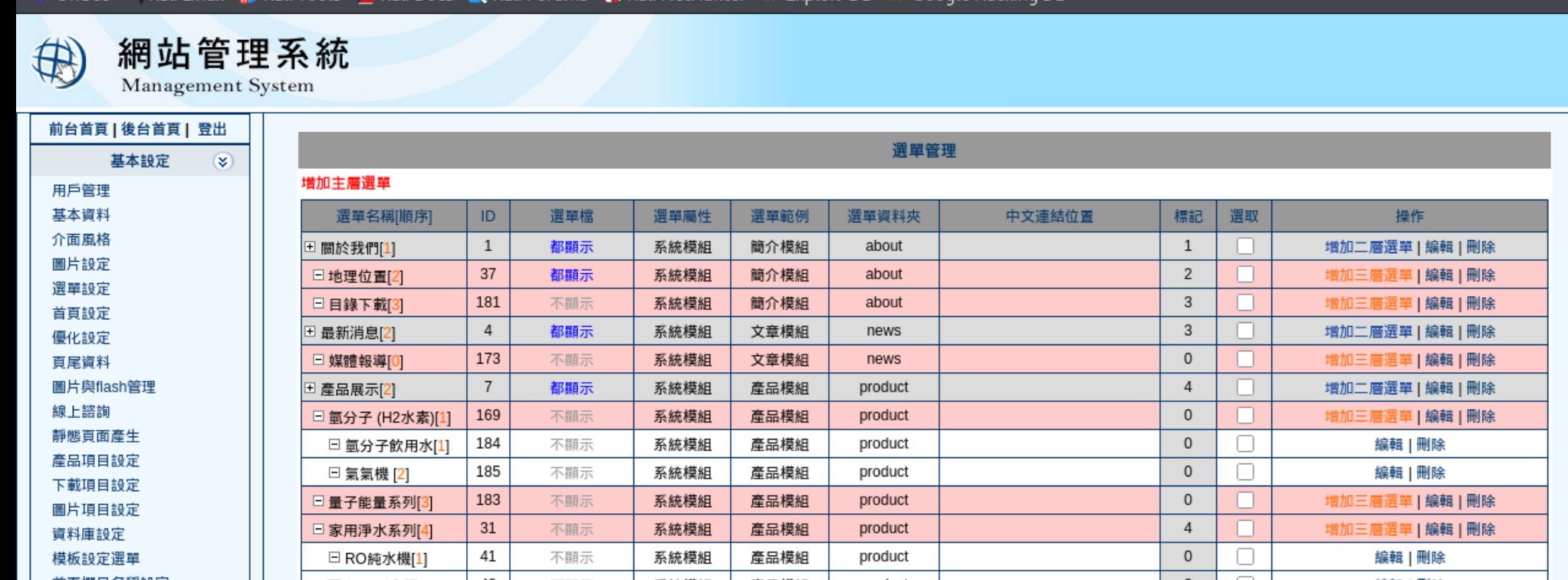Go to 前台首頁

[78, 129]
